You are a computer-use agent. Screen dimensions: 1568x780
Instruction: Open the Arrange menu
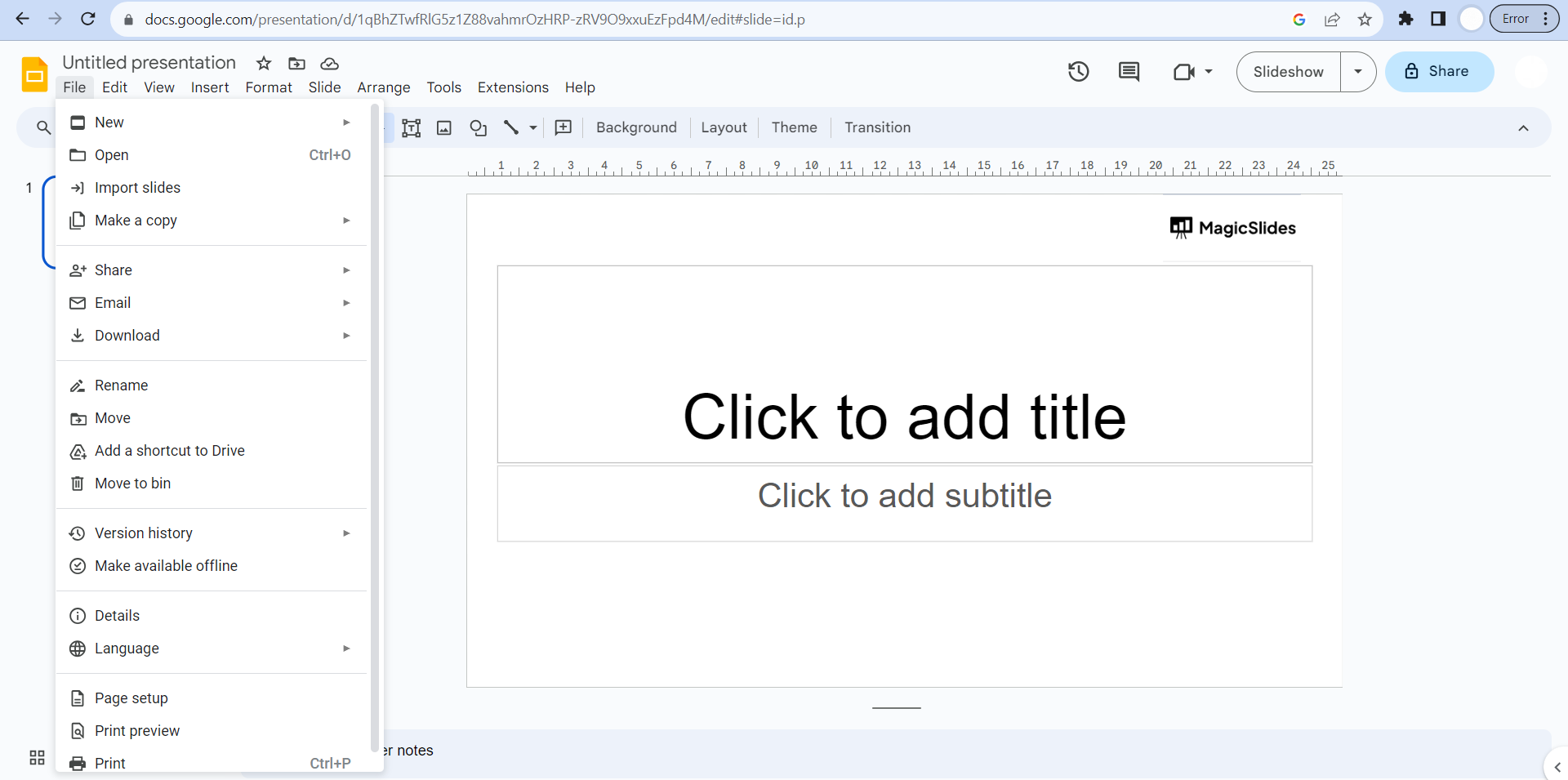pyautogui.click(x=384, y=87)
